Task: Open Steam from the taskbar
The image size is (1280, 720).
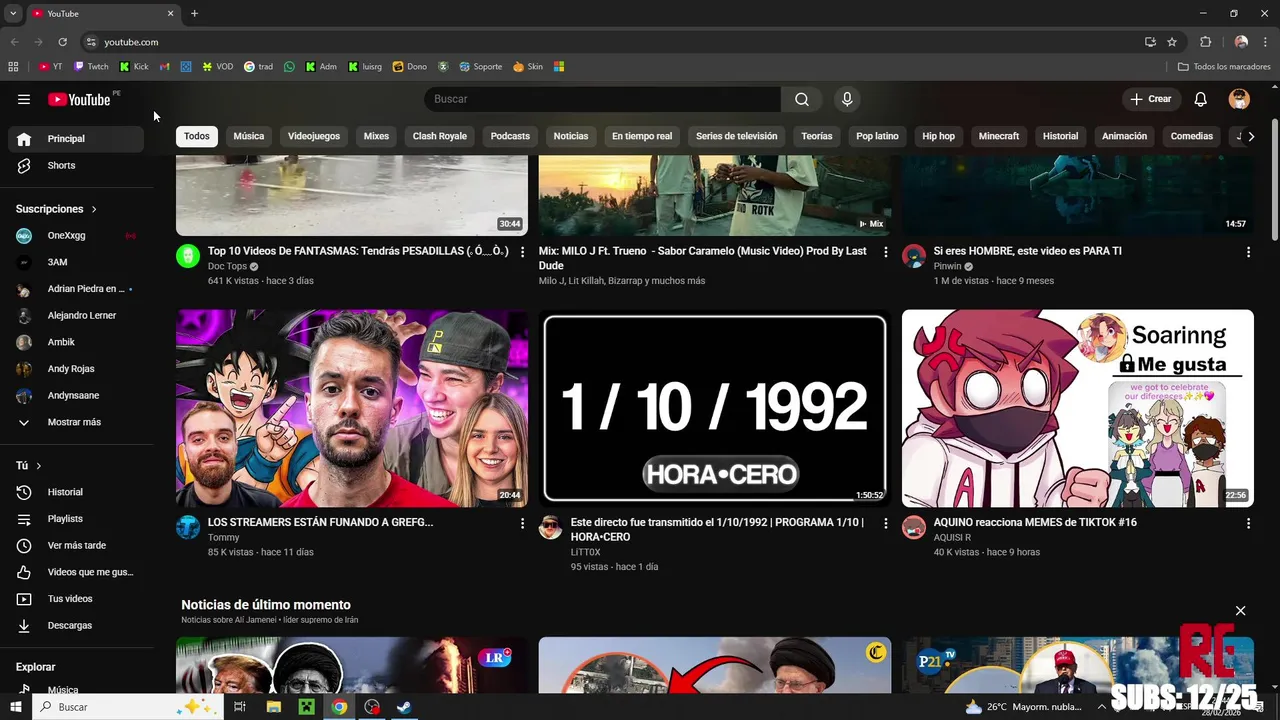Action: (x=404, y=707)
